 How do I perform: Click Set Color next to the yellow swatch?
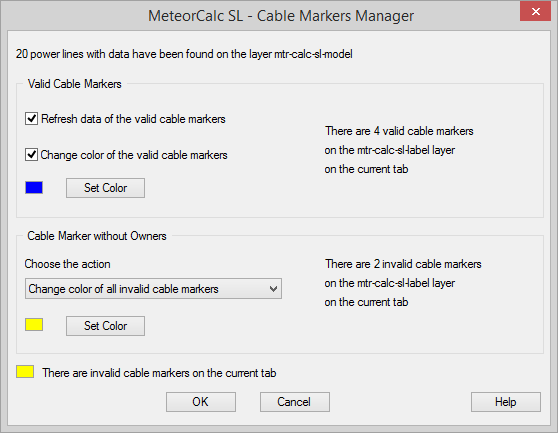click(105, 326)
